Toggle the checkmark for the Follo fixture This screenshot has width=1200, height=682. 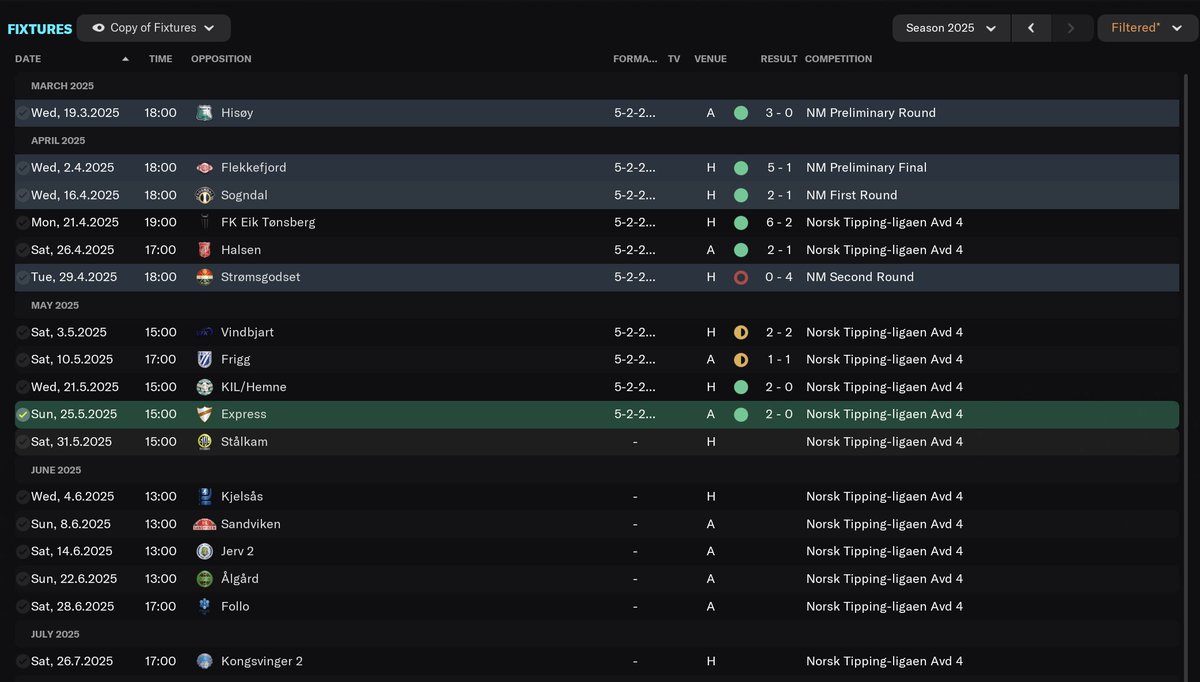[22, 606]
